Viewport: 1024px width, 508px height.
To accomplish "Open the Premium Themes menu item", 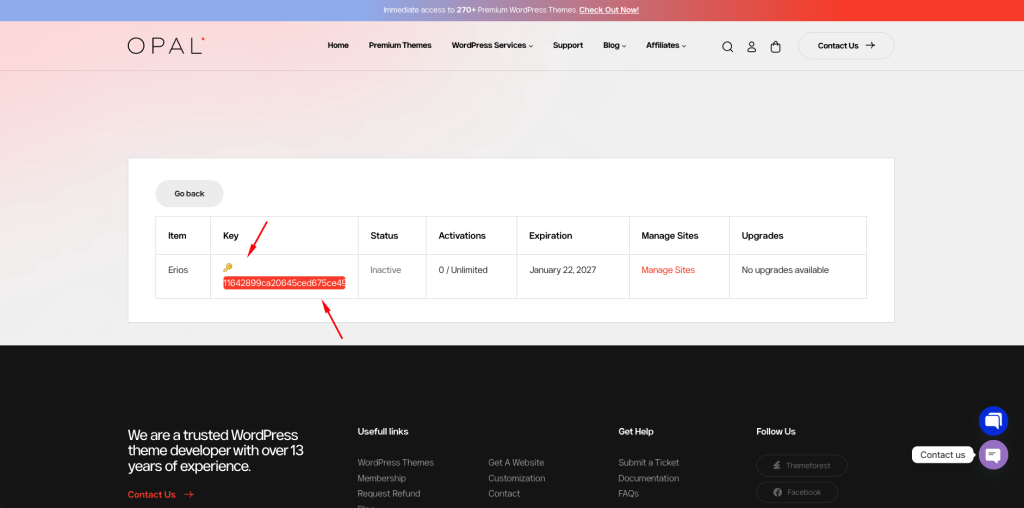I will point(400,46).
